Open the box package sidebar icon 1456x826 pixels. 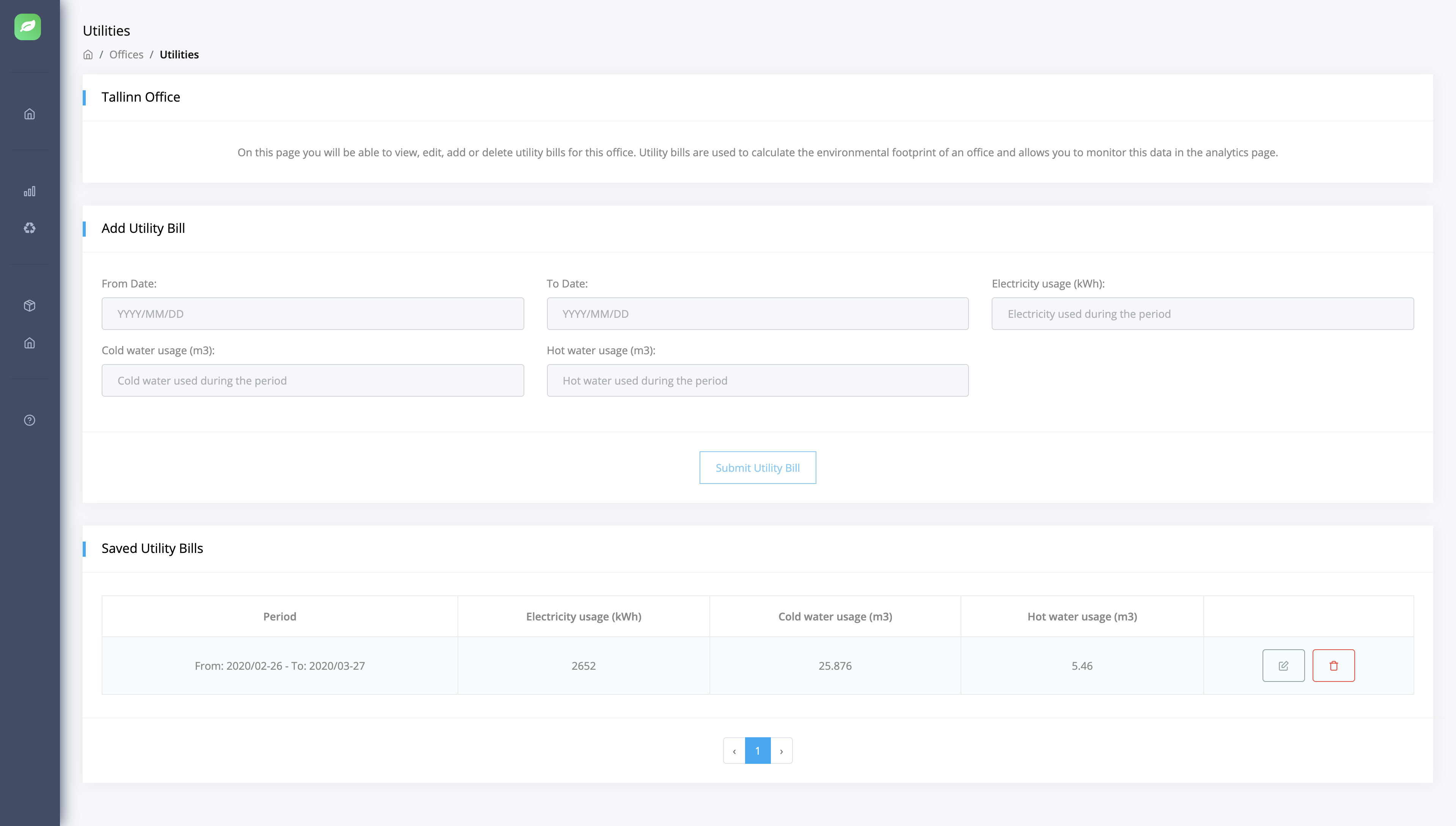(x=30, y=306)
